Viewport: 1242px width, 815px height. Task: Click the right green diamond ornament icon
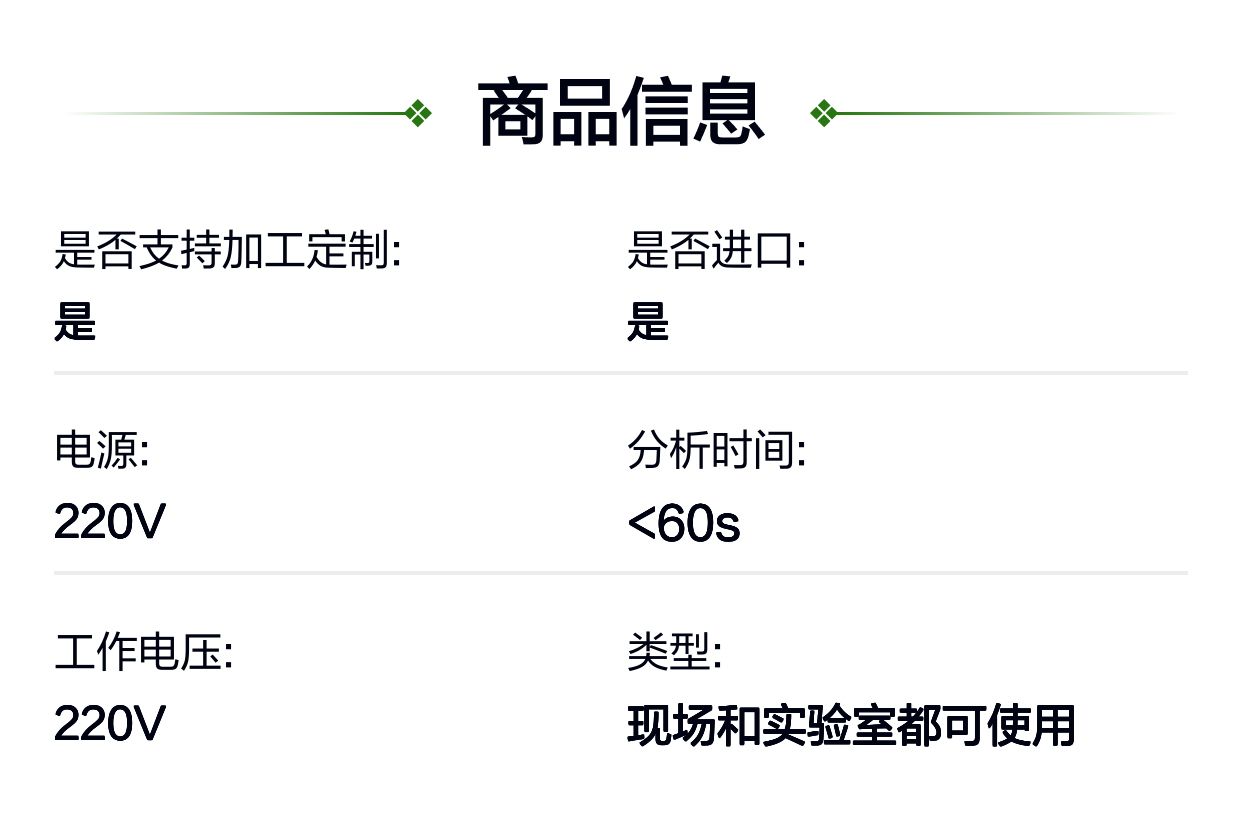coord(823,113)
